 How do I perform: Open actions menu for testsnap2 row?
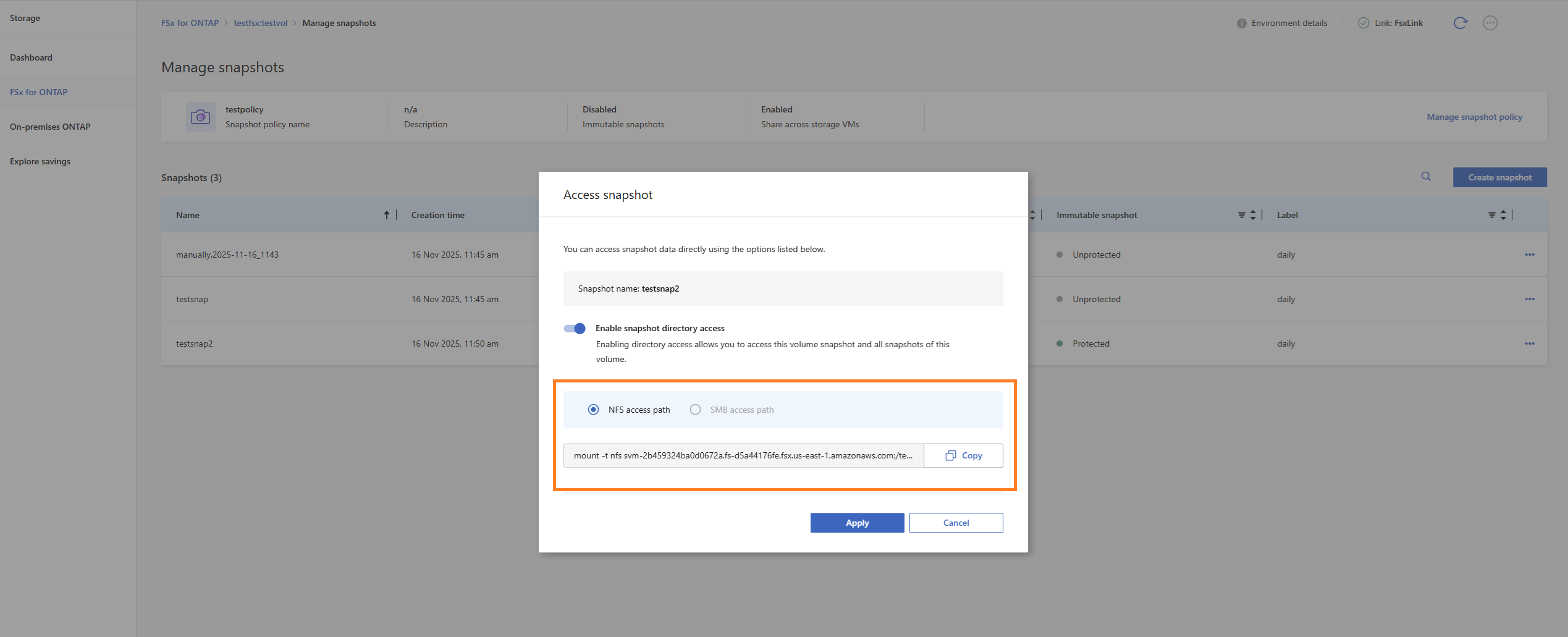[1530, 344]
